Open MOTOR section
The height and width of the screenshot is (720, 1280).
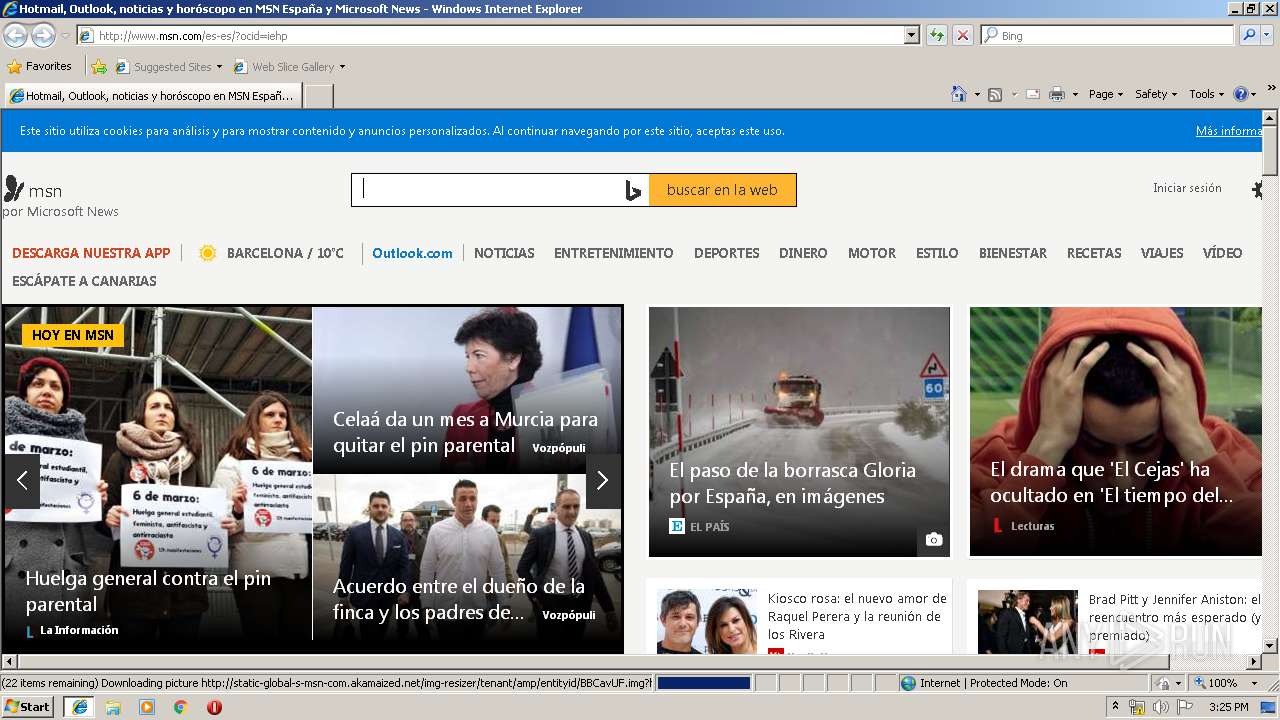(872, 253)
